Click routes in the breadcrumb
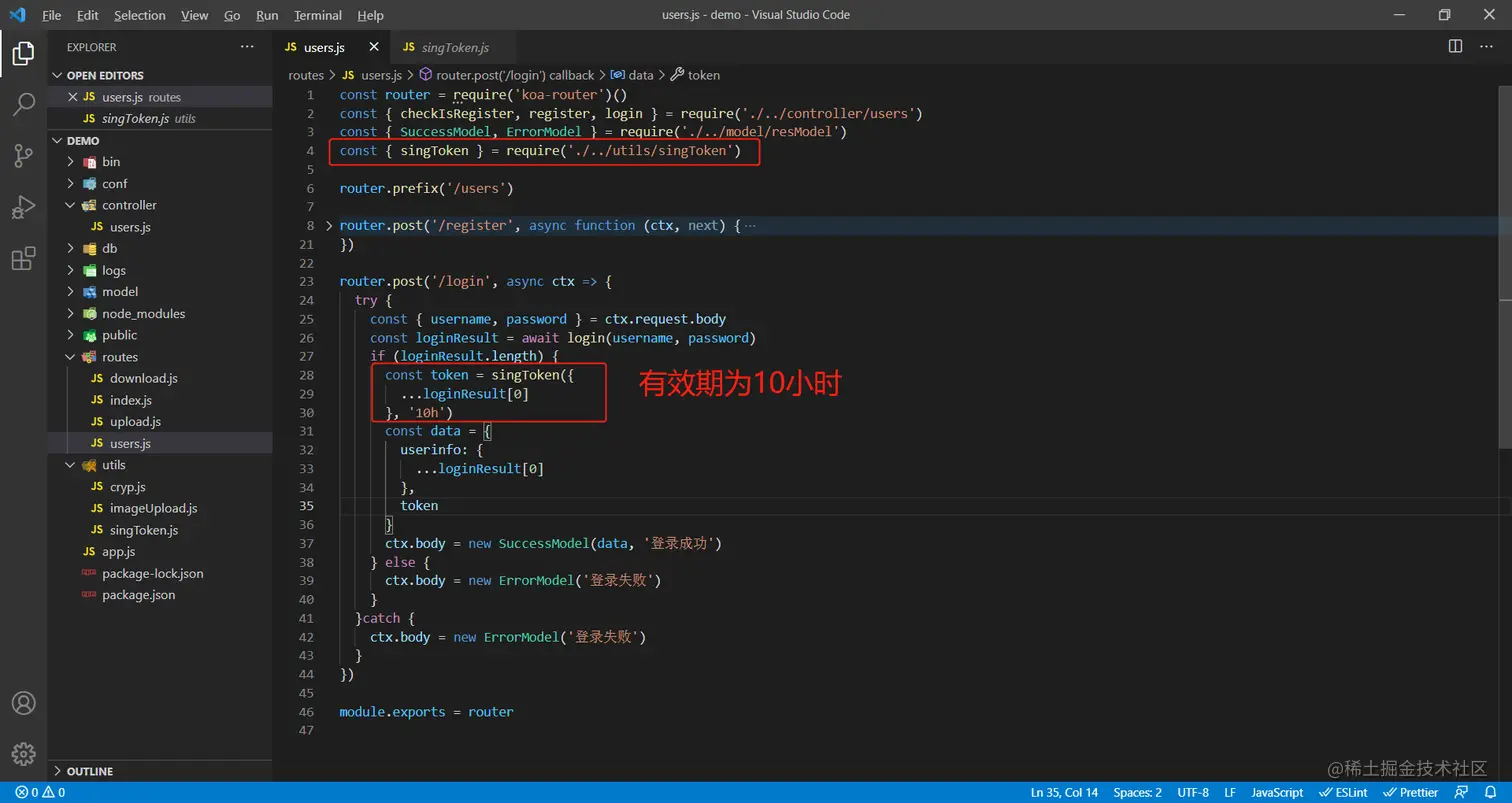The width and height of the screenshot is (1512, 803). [x=306, y=75]
